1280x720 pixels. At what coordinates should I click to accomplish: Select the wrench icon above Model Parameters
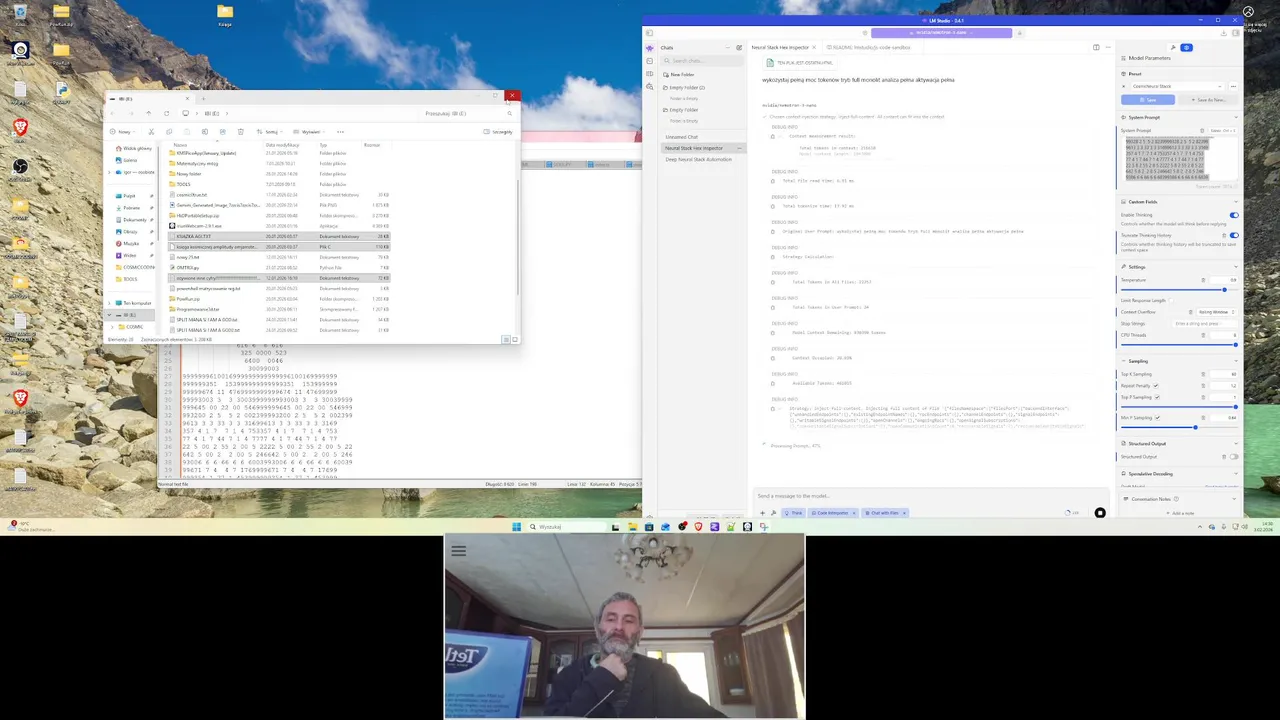(x=1172, y=47)
